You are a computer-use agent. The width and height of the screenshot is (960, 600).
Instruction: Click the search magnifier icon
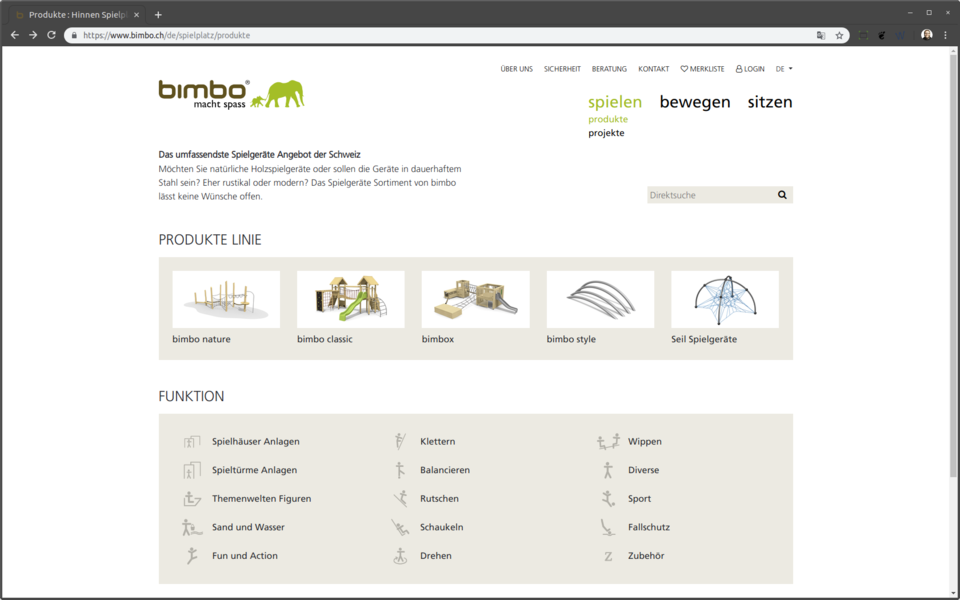(x=782, y=195)
